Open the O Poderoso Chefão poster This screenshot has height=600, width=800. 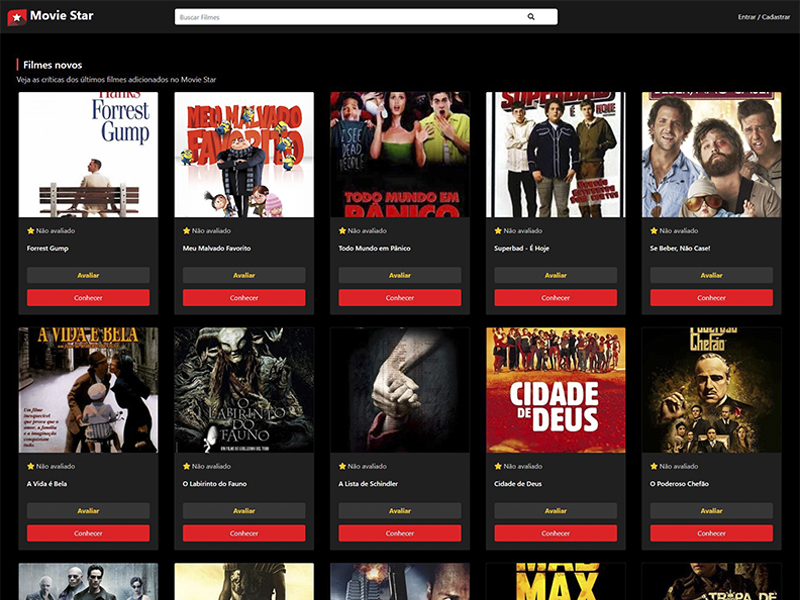(712, 390)
